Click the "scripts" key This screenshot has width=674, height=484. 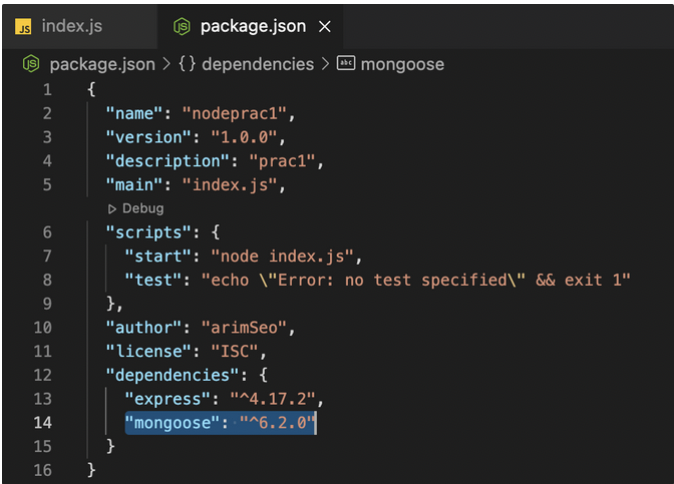(x=148, y=233)
